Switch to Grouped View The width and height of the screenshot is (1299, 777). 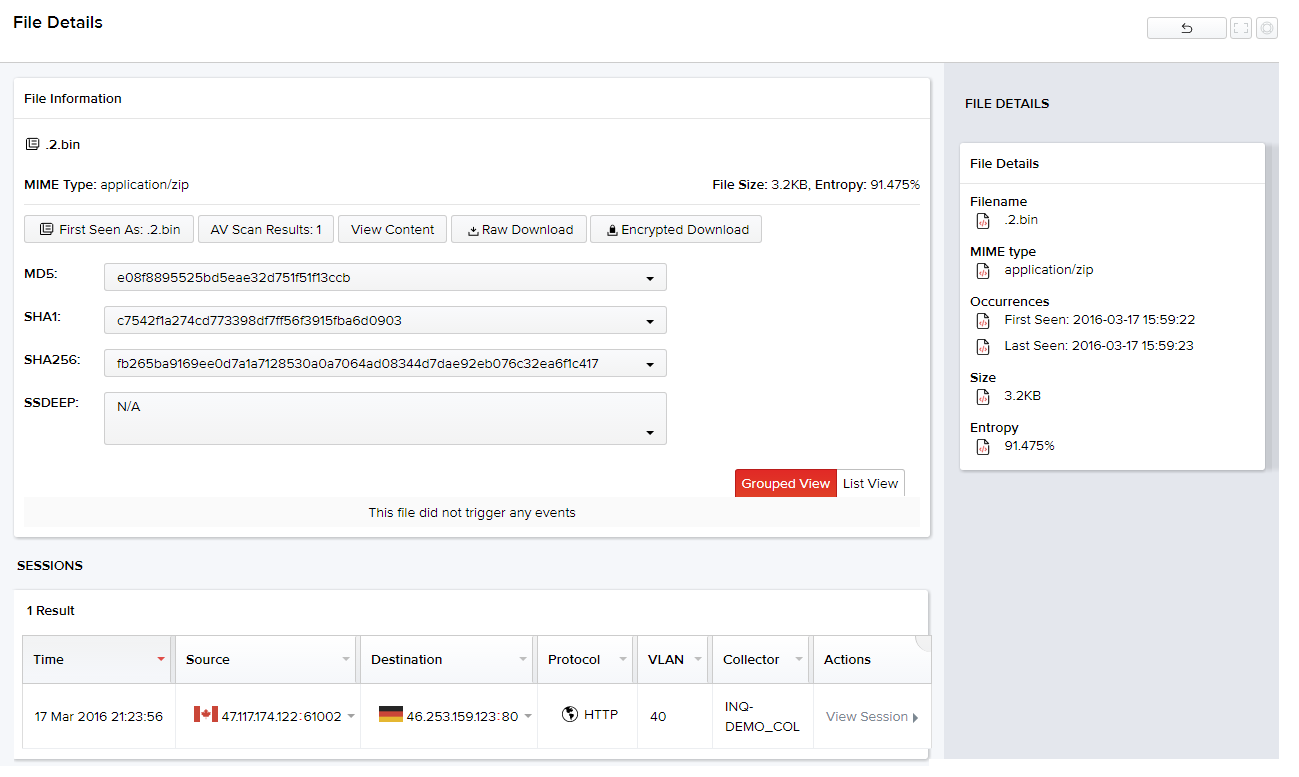click(785, 483)
